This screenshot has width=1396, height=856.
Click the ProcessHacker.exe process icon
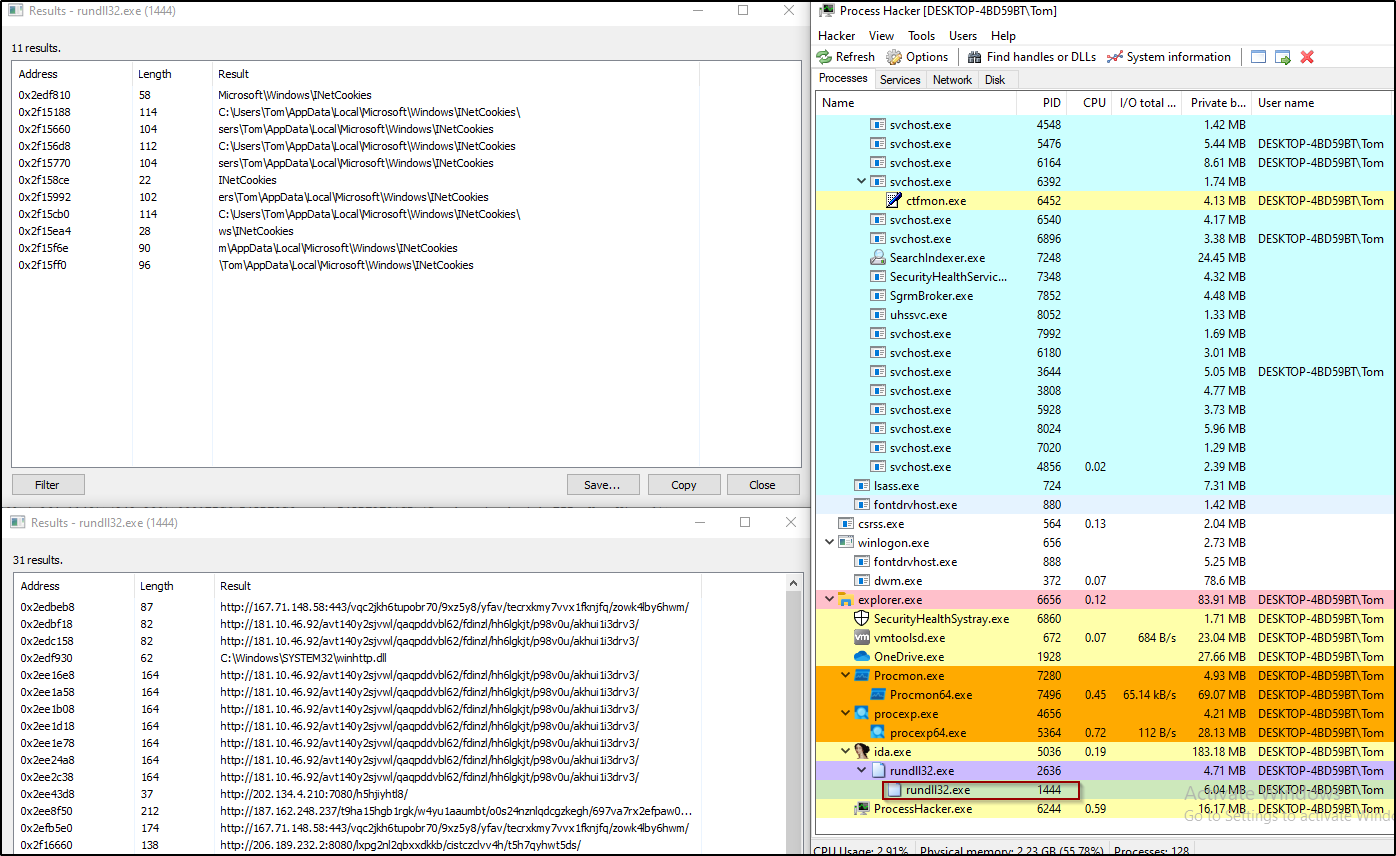coord(862,809)
